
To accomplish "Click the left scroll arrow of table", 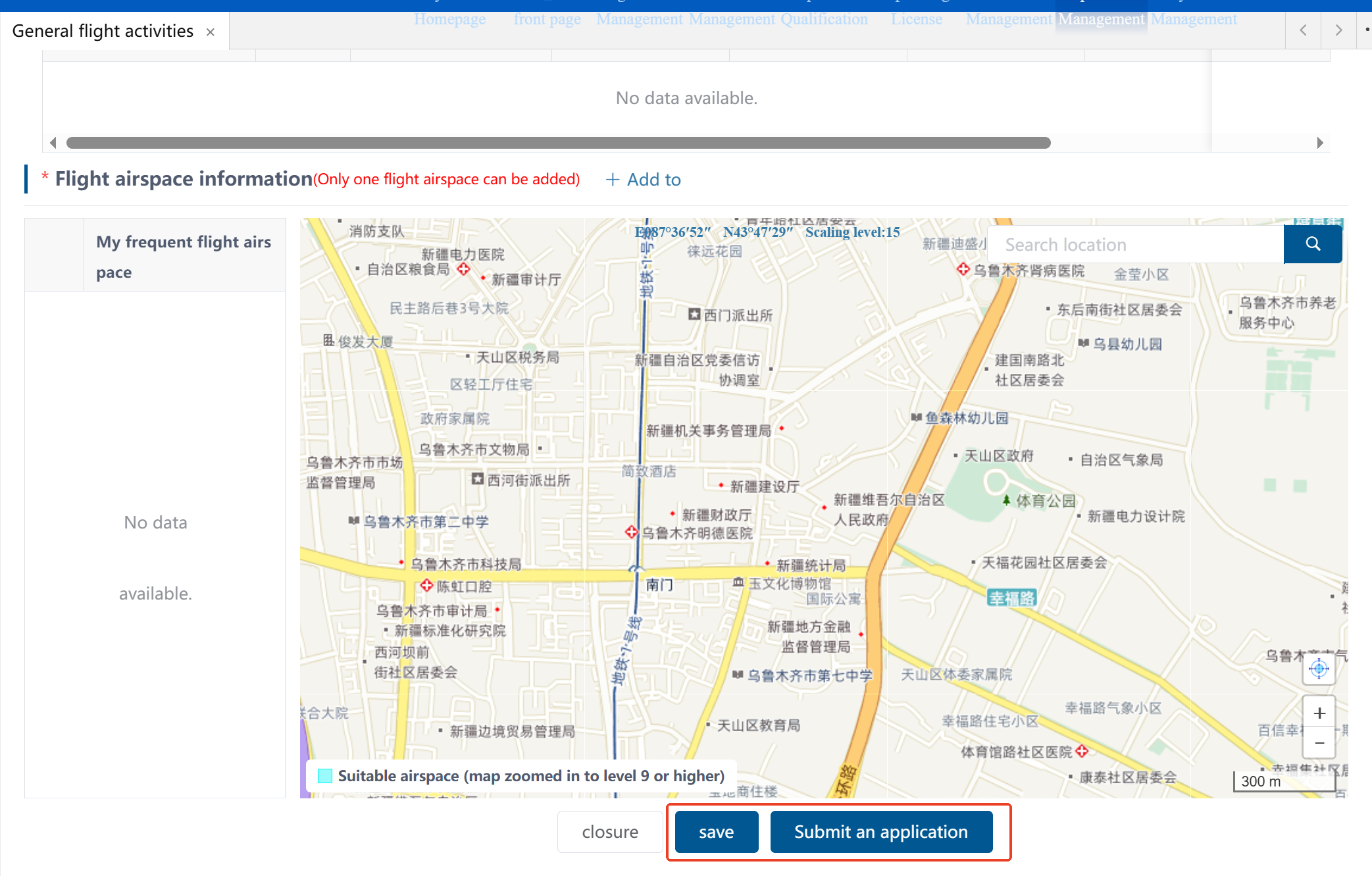I will tap(53, 143).
